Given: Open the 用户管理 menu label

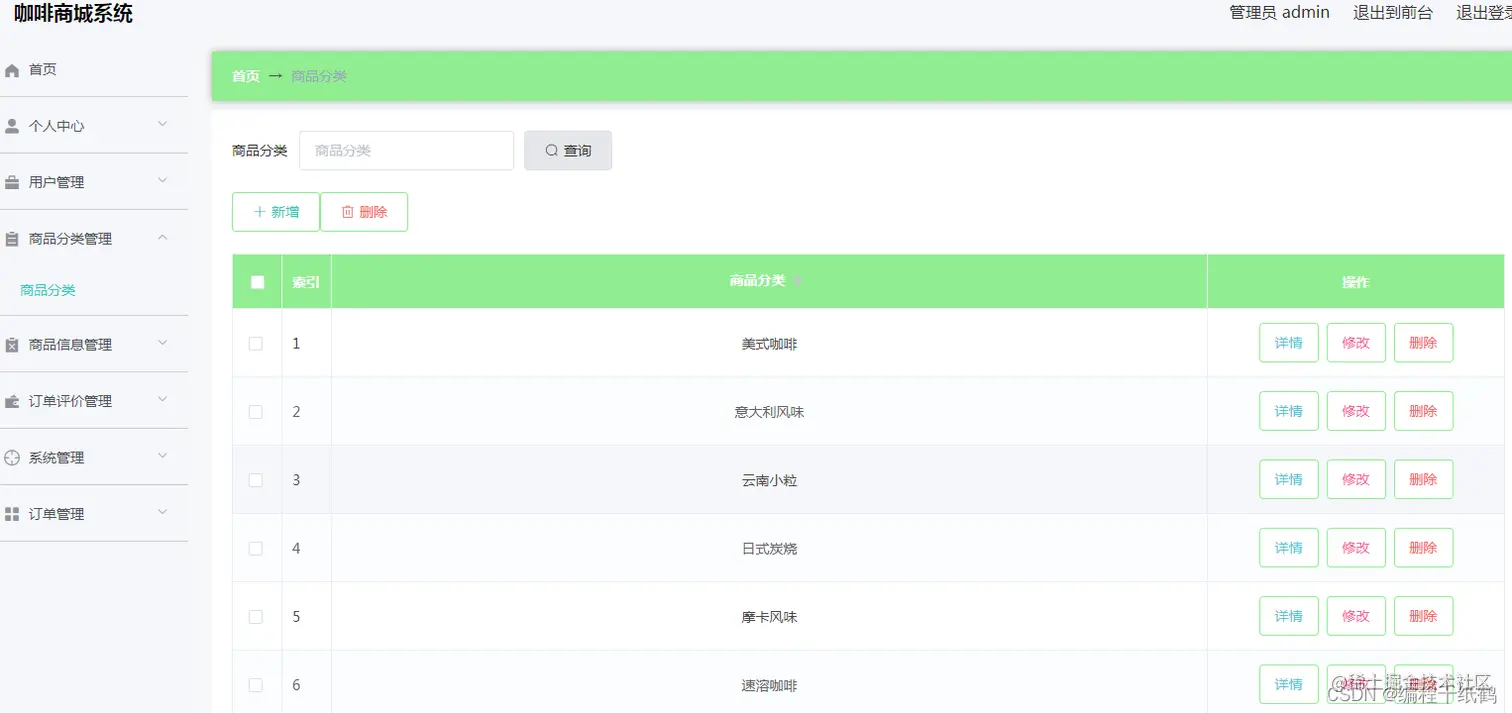Looking at the screenshot, I should click(56, 183).
